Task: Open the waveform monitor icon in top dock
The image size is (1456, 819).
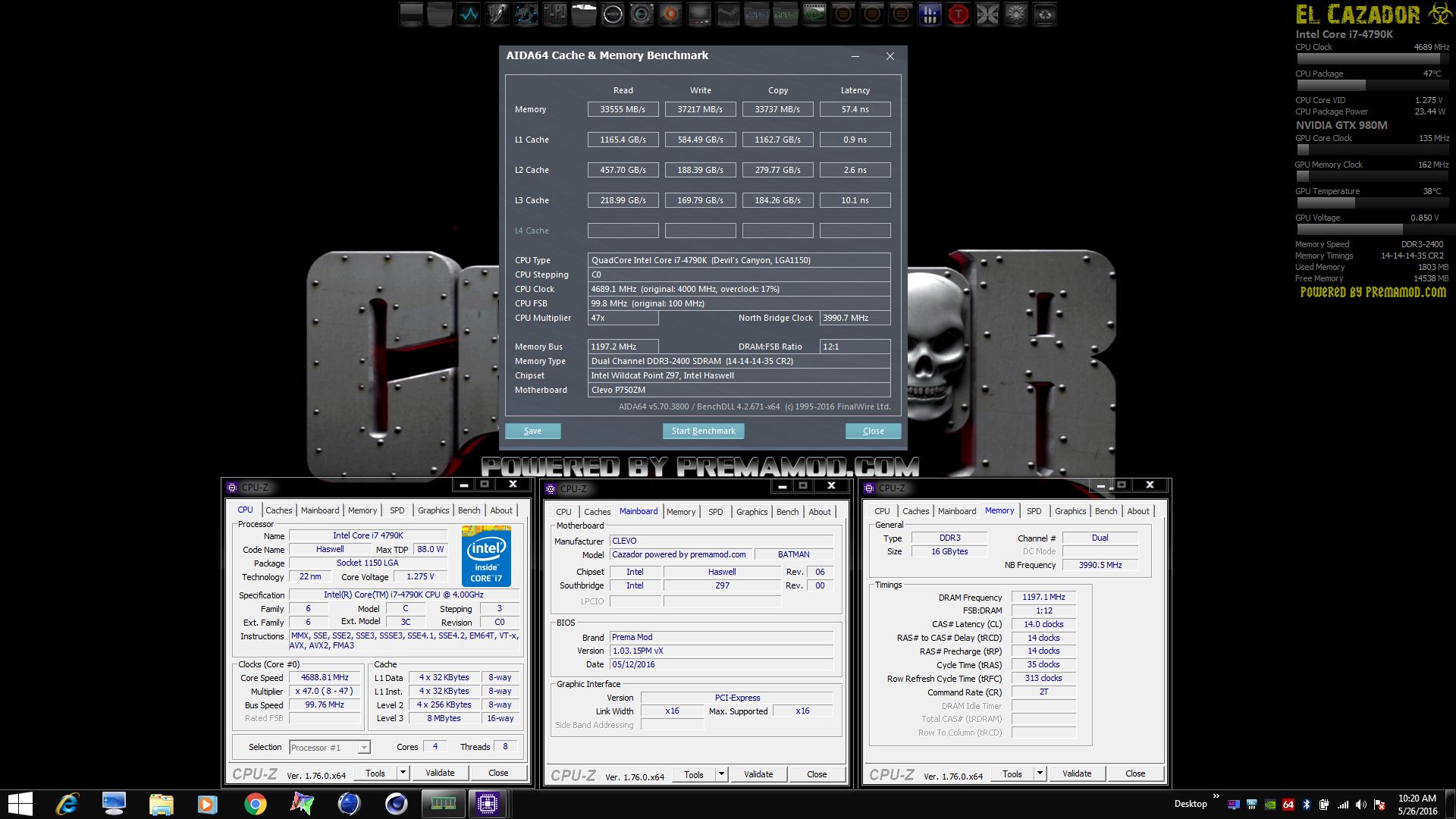Action: (469, 14)
